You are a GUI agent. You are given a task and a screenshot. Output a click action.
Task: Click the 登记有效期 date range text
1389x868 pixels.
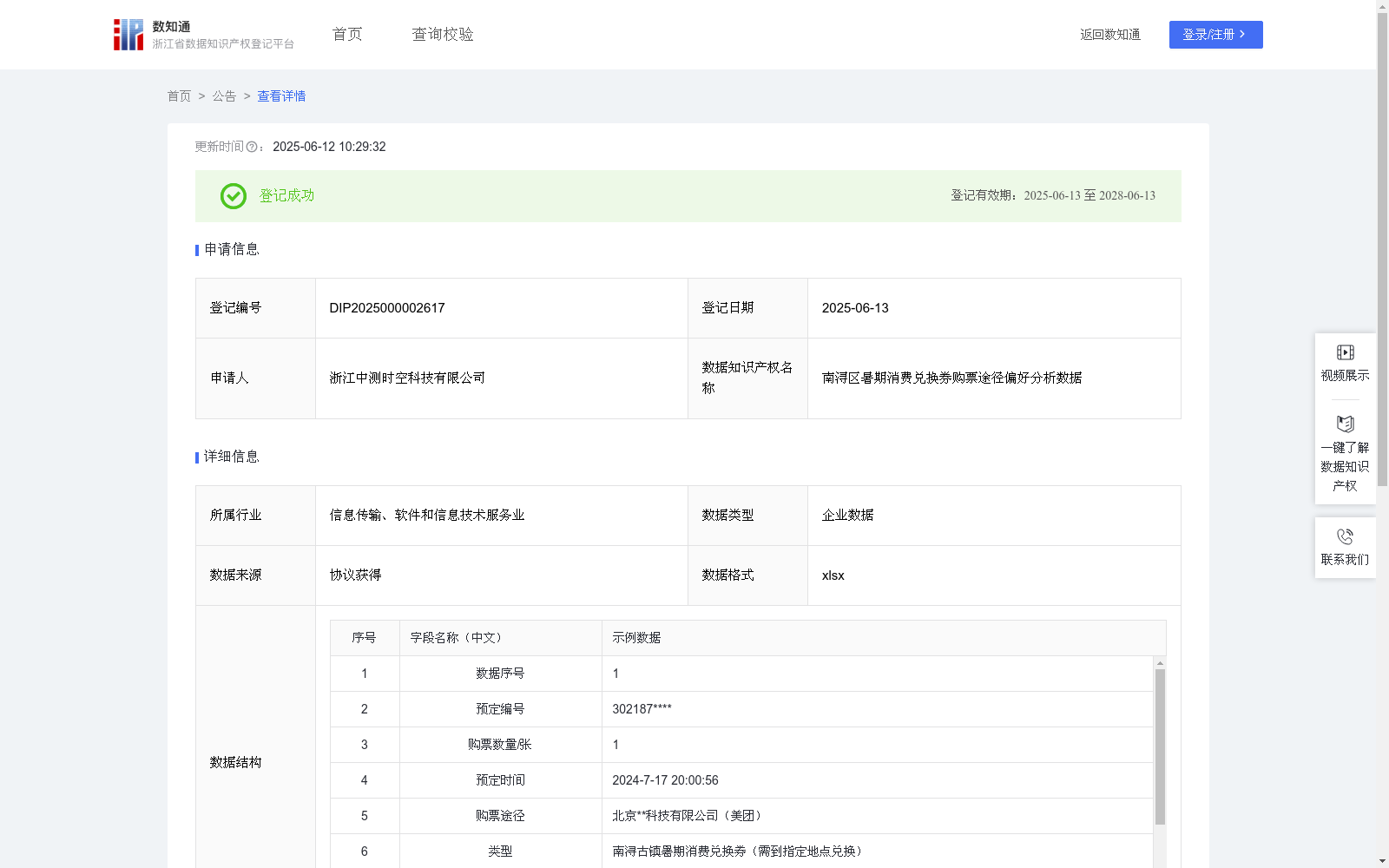[1053, 195]
